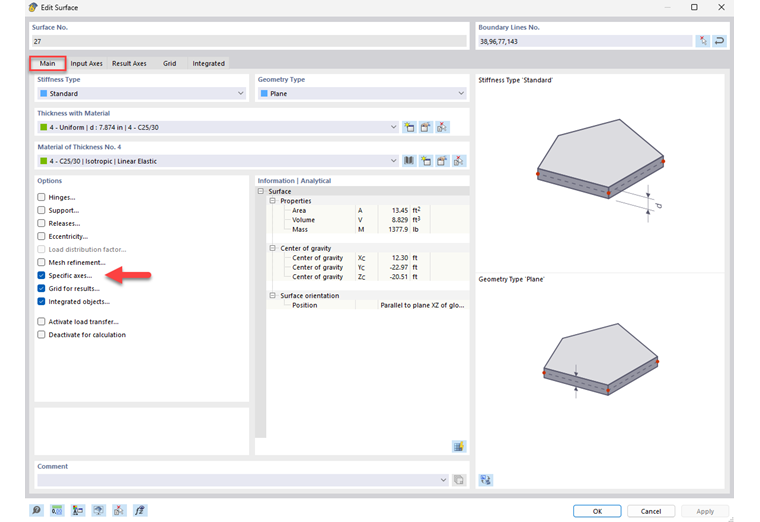Enable the Hinges option
This screenshot has width=760, height=522.
pyautogui.click(x=41, y=197)
